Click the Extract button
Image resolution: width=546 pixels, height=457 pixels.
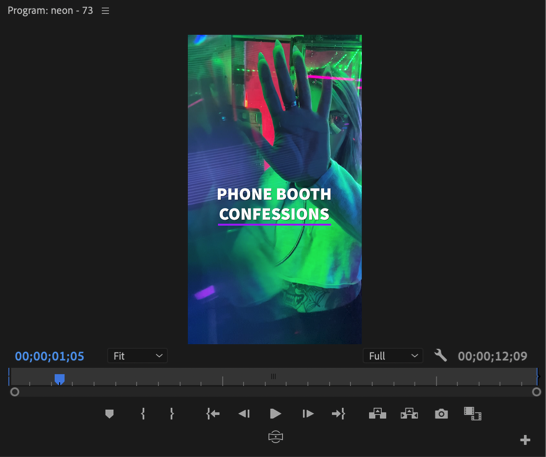click(409, 414)
